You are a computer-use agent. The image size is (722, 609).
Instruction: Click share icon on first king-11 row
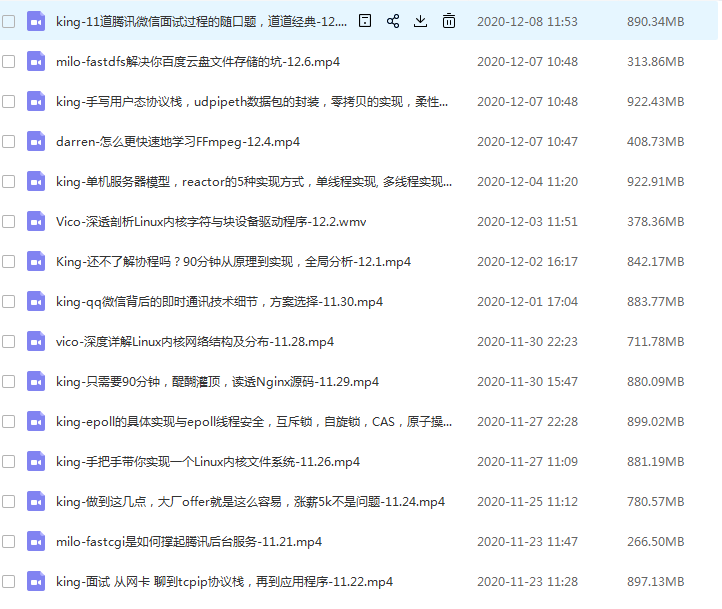393,21
